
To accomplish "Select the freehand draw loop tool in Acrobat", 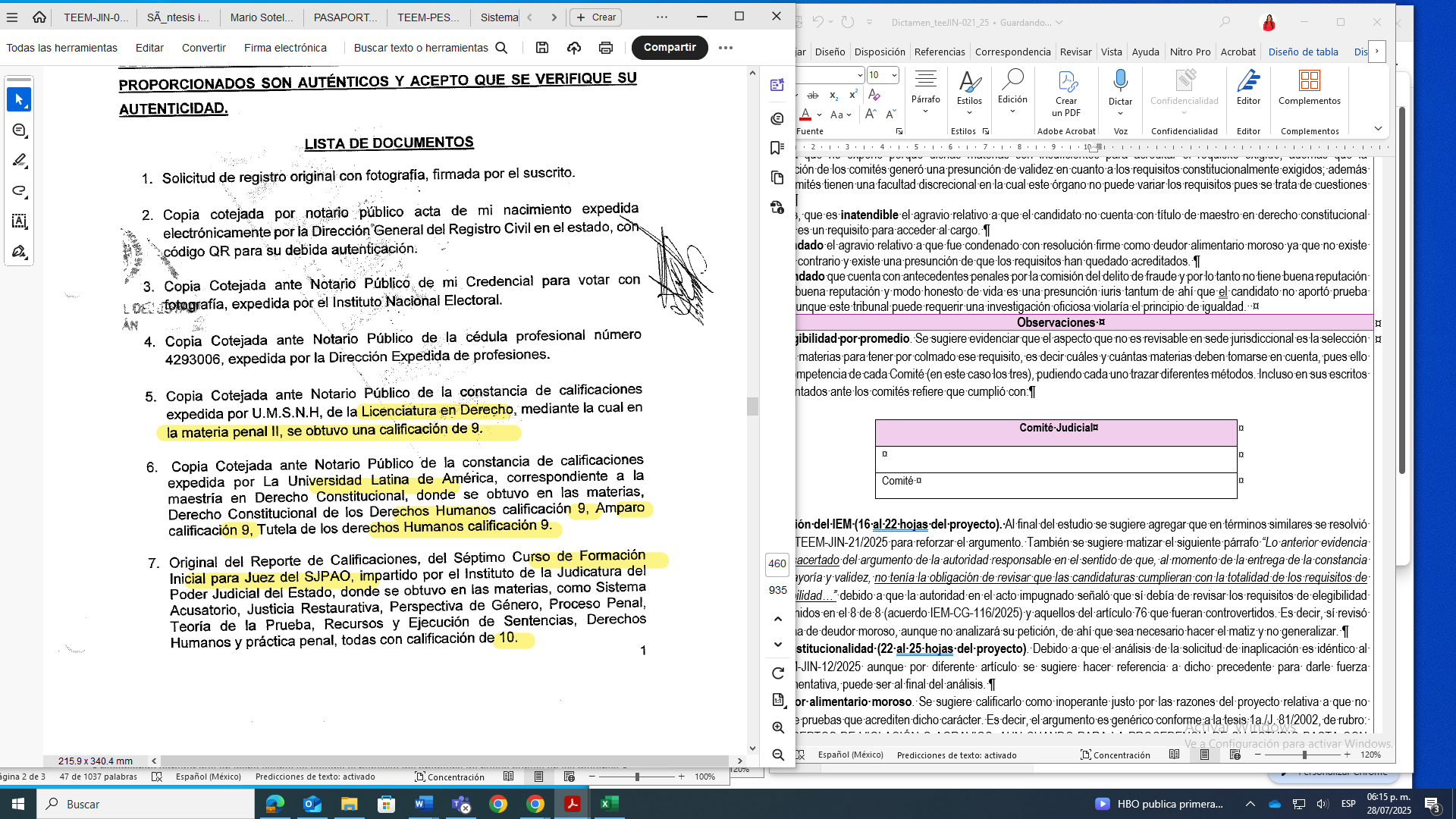I will coord(19,191).
